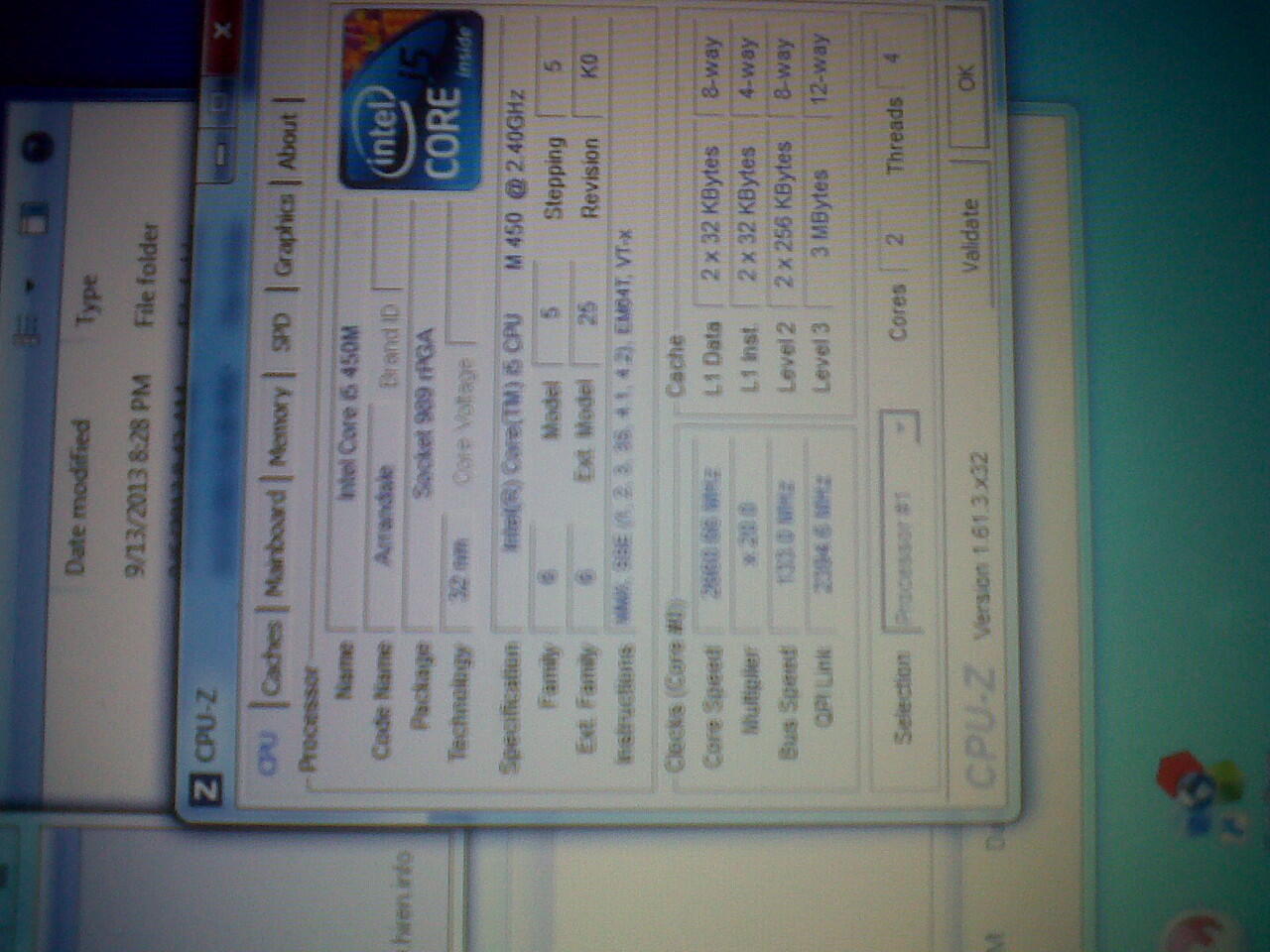Click the Date modified column header in the Explorer window

tap(76, 496)
